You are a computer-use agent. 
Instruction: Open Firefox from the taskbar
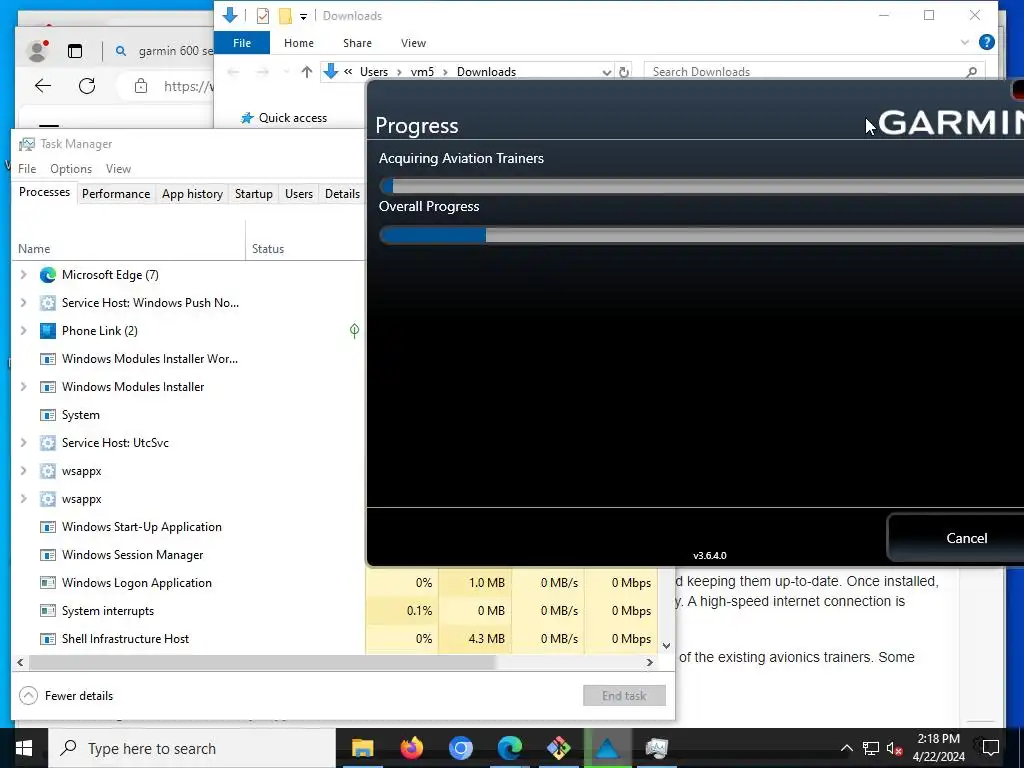pos(411,748)
